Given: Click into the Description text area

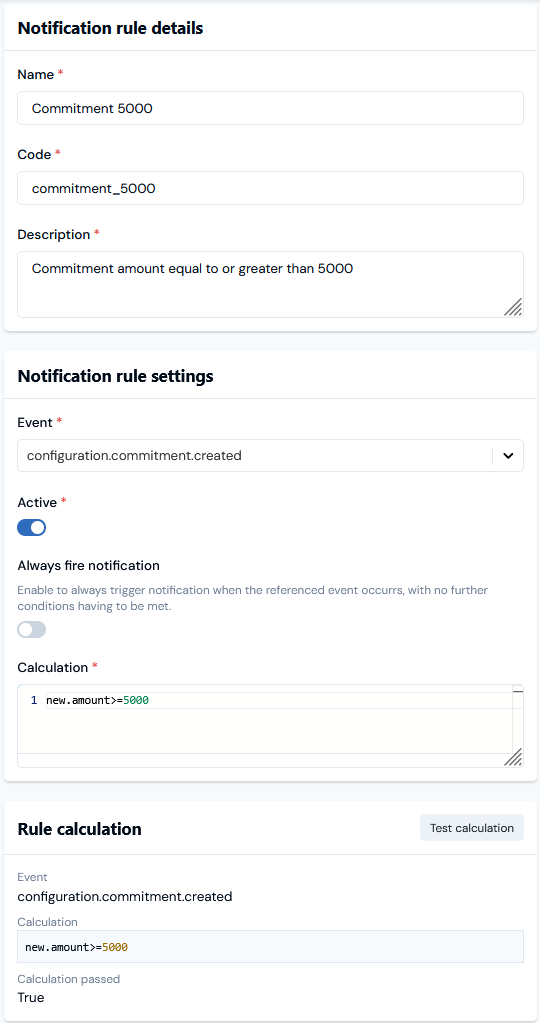Looking at the screenshot, I should click(270, 284).
